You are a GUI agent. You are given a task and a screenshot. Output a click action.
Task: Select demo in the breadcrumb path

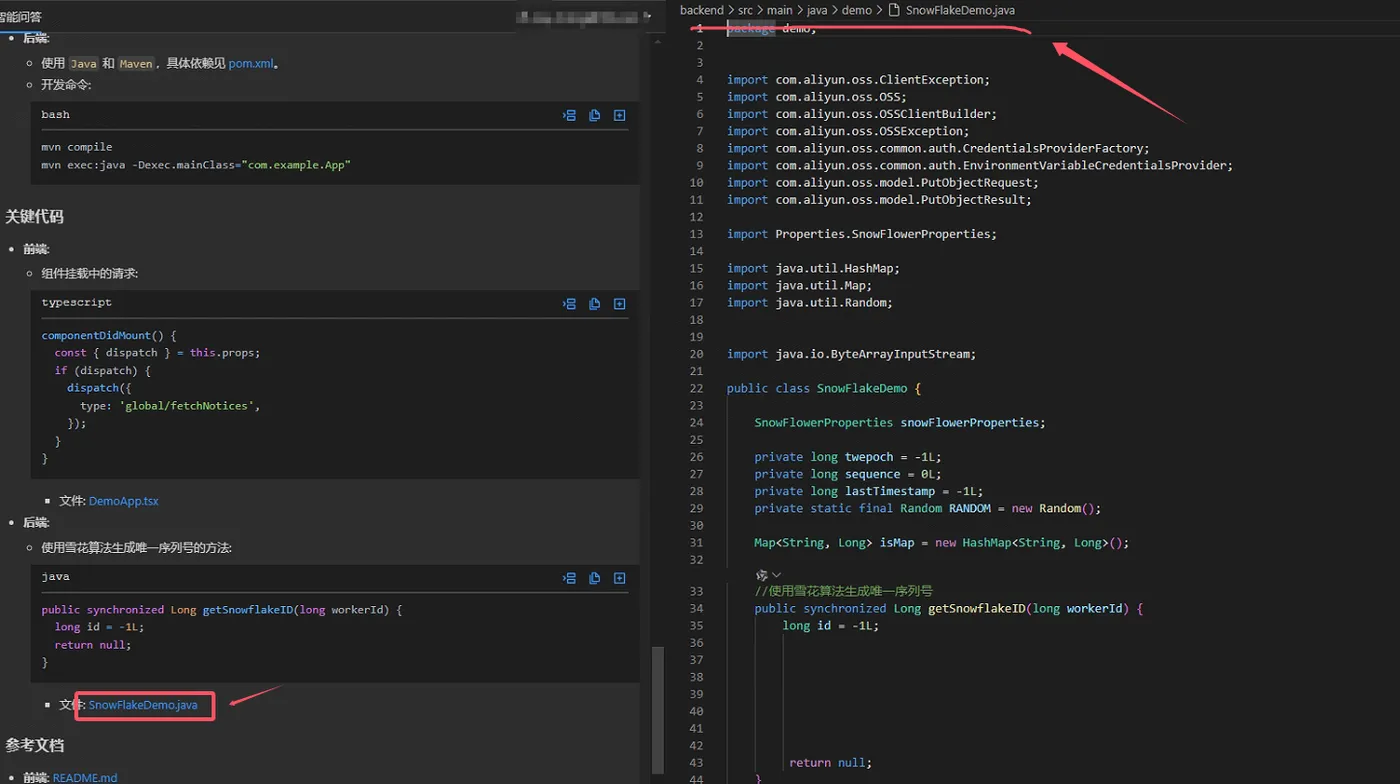857,10
